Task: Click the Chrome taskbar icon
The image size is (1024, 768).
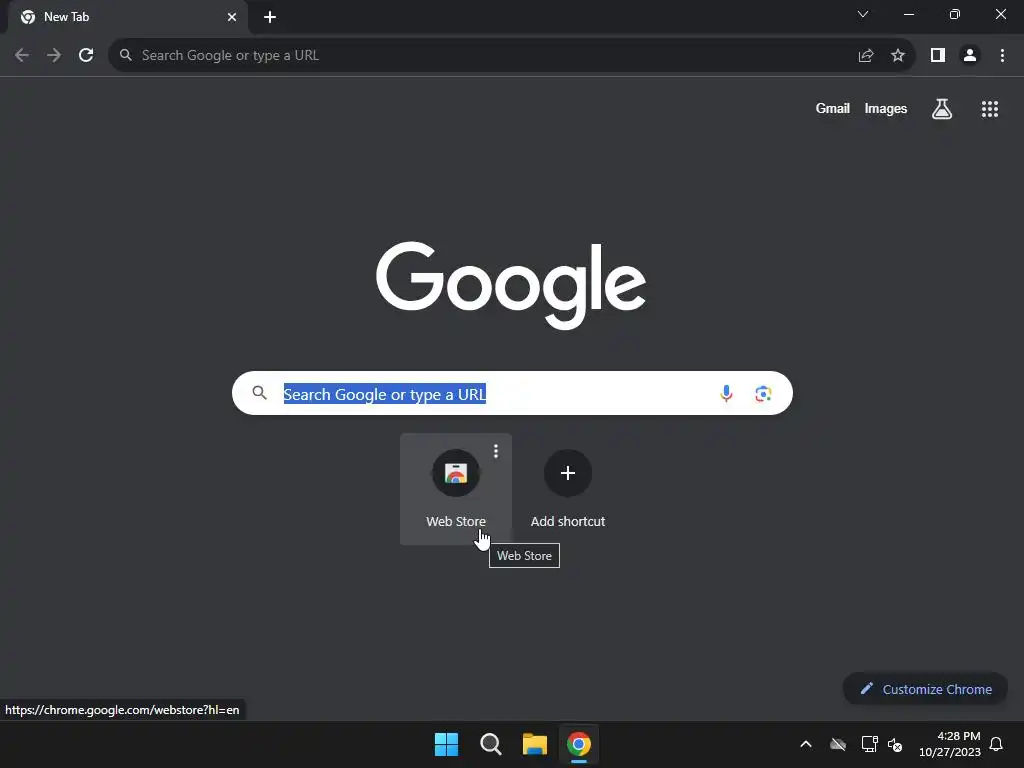Action: pyautogui.click(x=579, y=744)
